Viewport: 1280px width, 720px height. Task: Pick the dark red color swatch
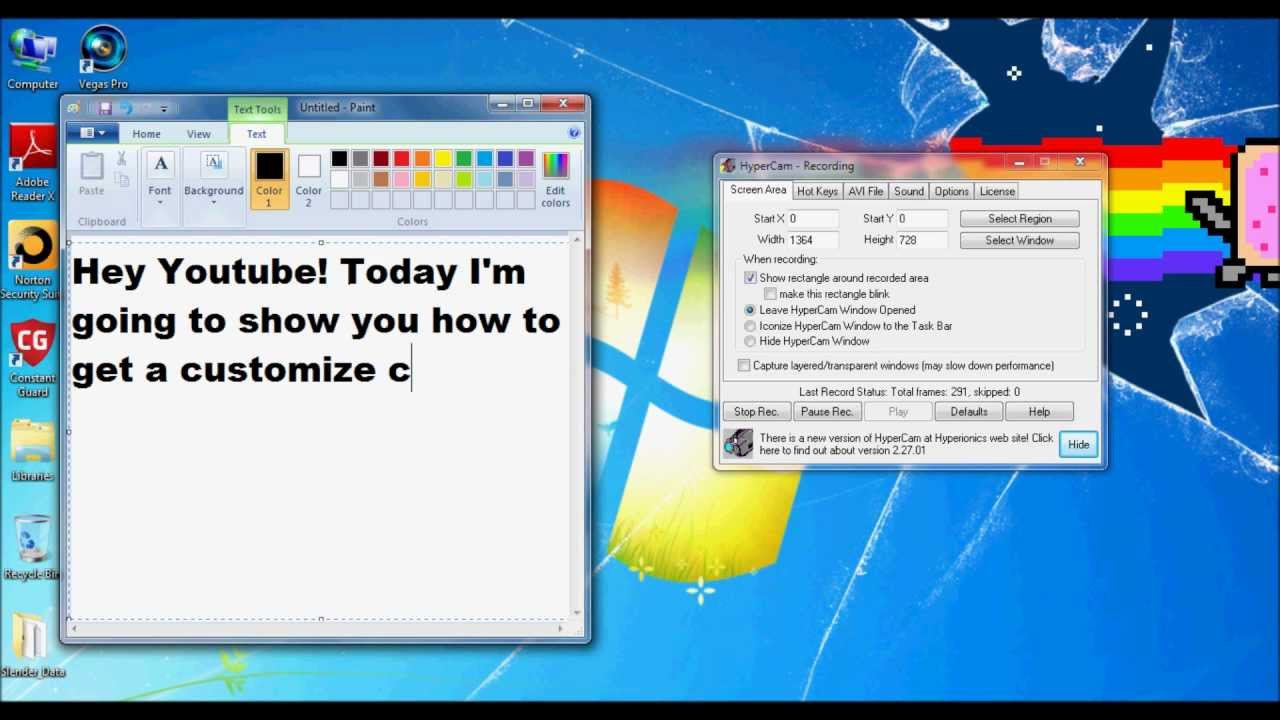381,159
